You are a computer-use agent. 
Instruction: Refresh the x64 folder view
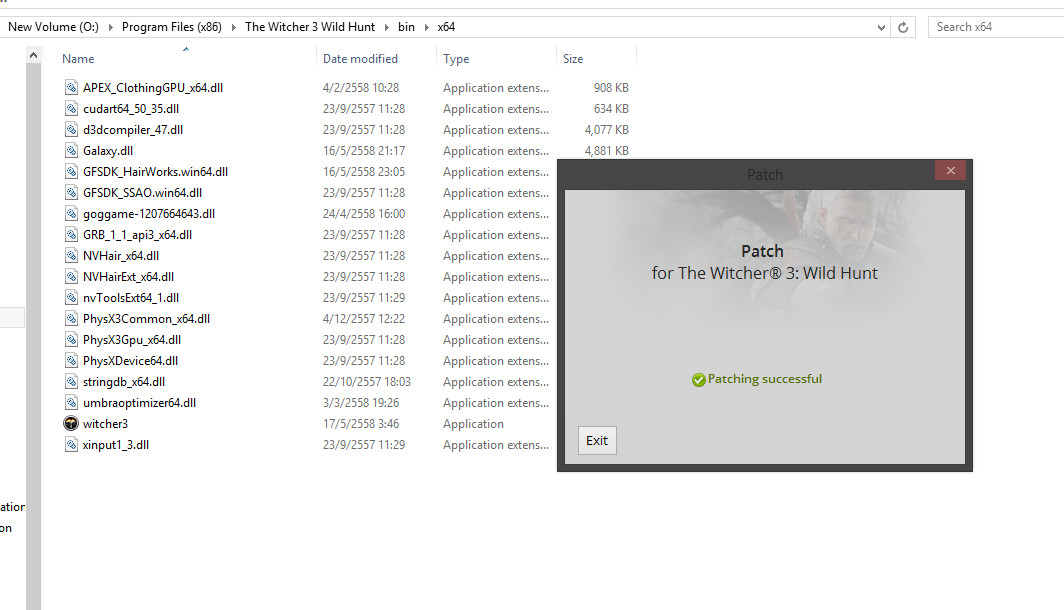click(902, 27)
